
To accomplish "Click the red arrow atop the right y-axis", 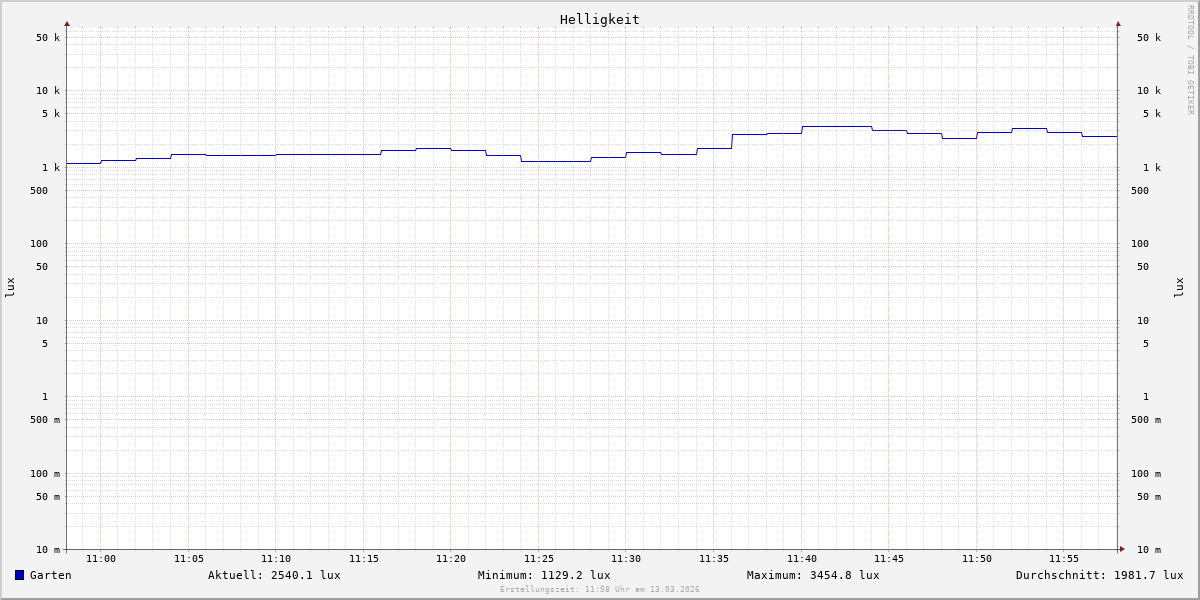I will pos(1118,23).
